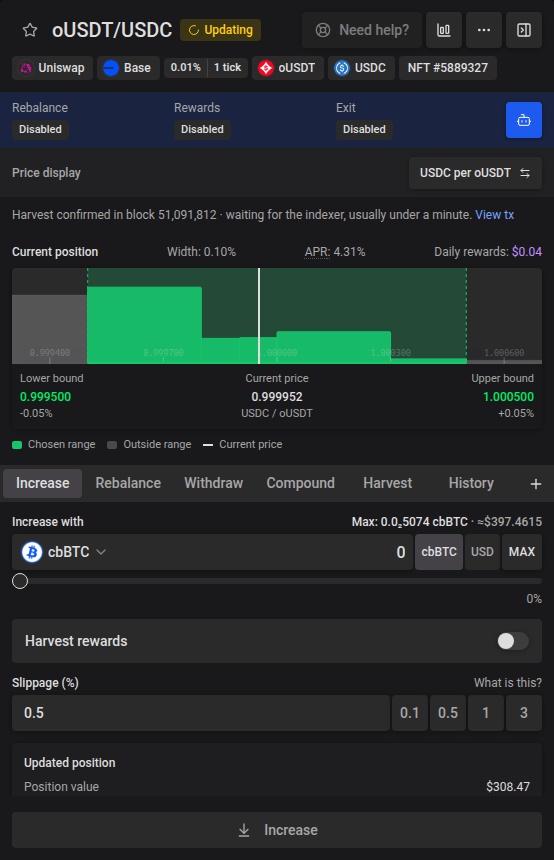Set slippage preset to 0.5
The image size is (554, 860).
448,713
